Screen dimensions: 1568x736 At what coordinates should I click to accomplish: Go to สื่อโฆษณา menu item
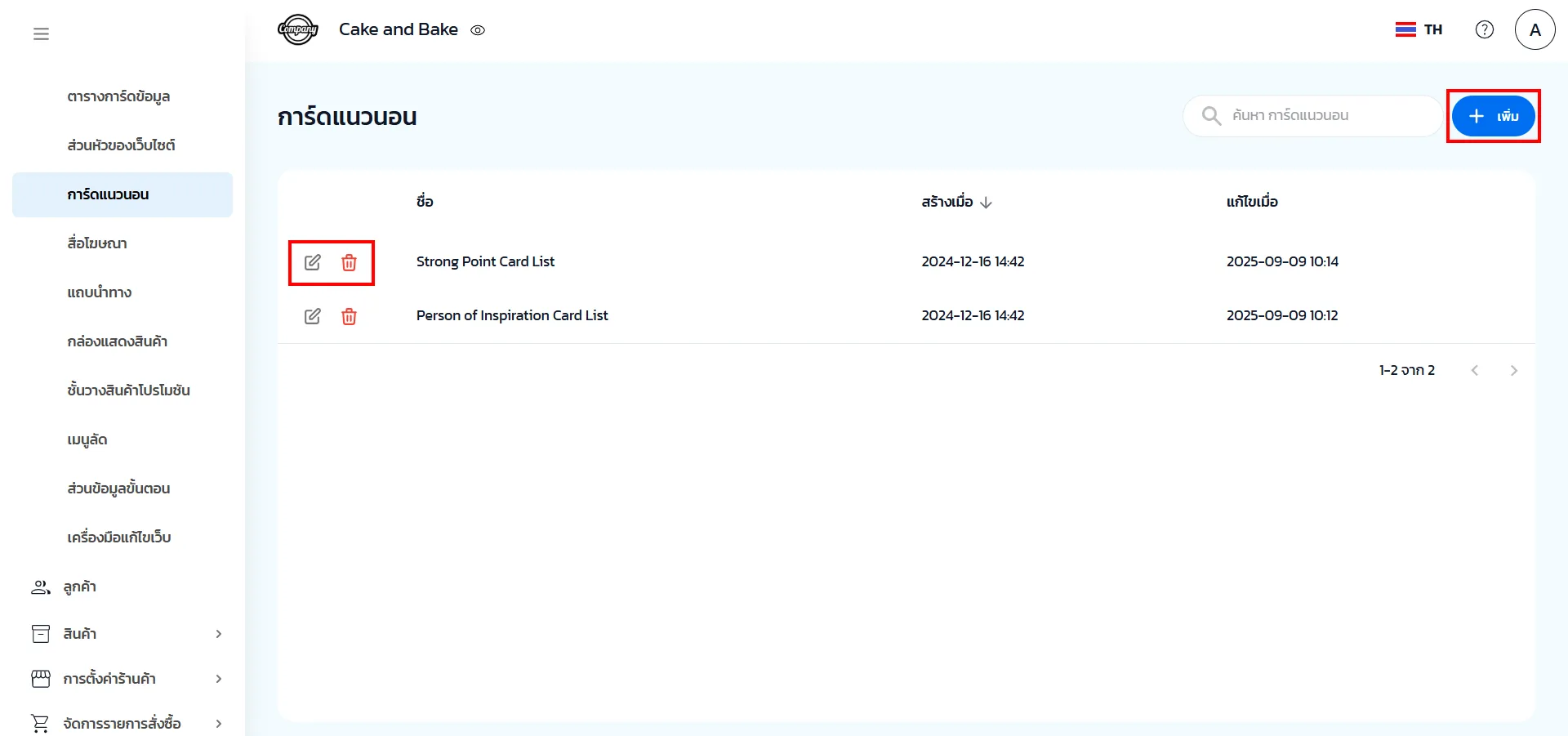coord(97,243)
